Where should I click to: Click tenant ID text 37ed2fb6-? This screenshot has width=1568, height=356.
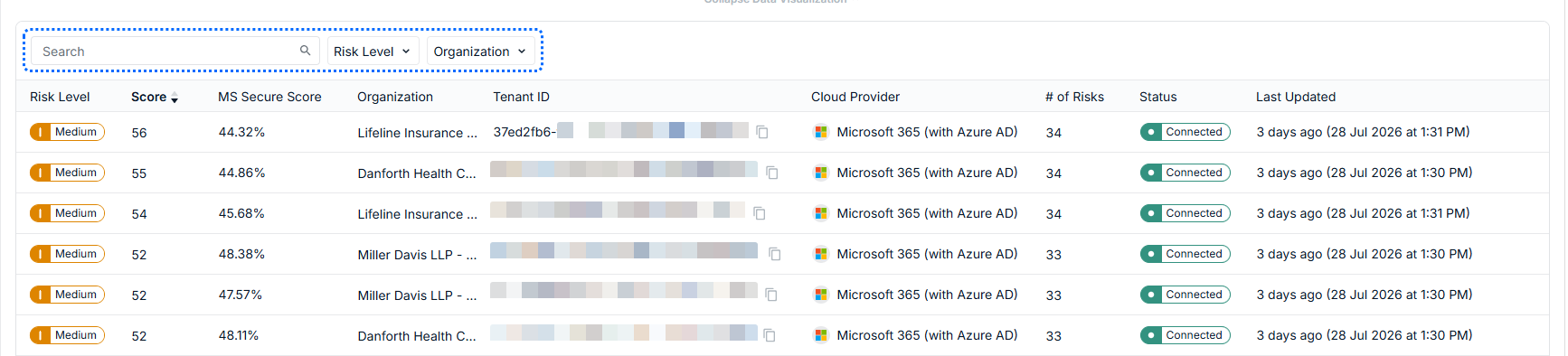[x=524, y=132]
